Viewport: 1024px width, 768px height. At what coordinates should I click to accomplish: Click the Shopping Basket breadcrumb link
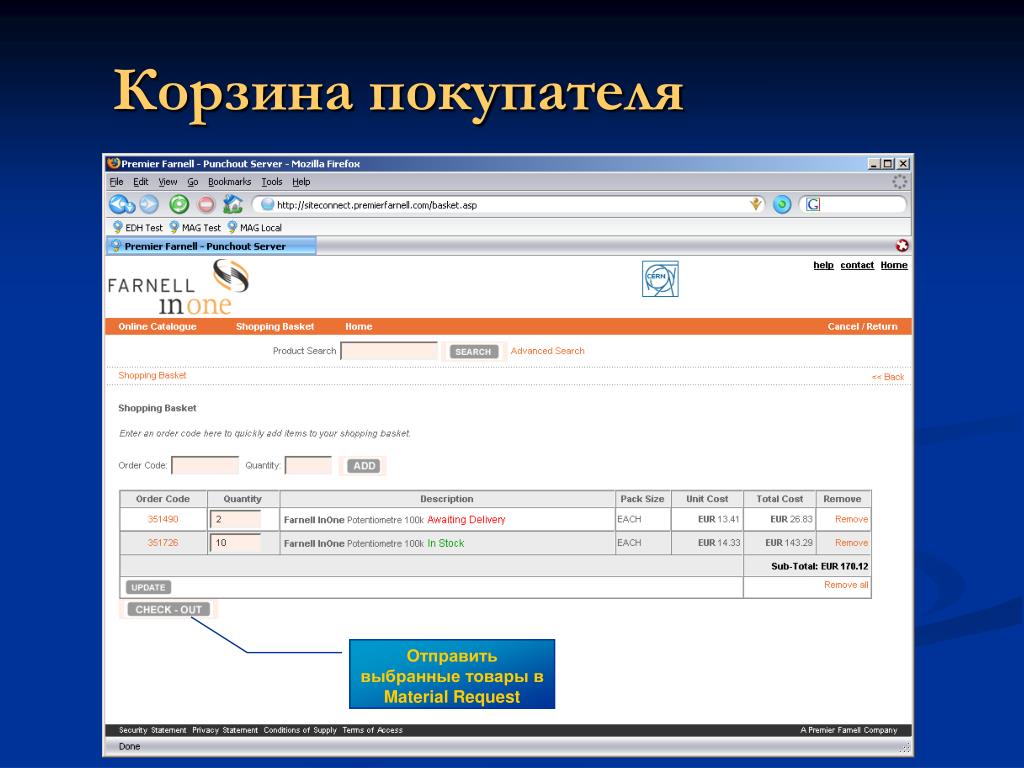[152, 376]
